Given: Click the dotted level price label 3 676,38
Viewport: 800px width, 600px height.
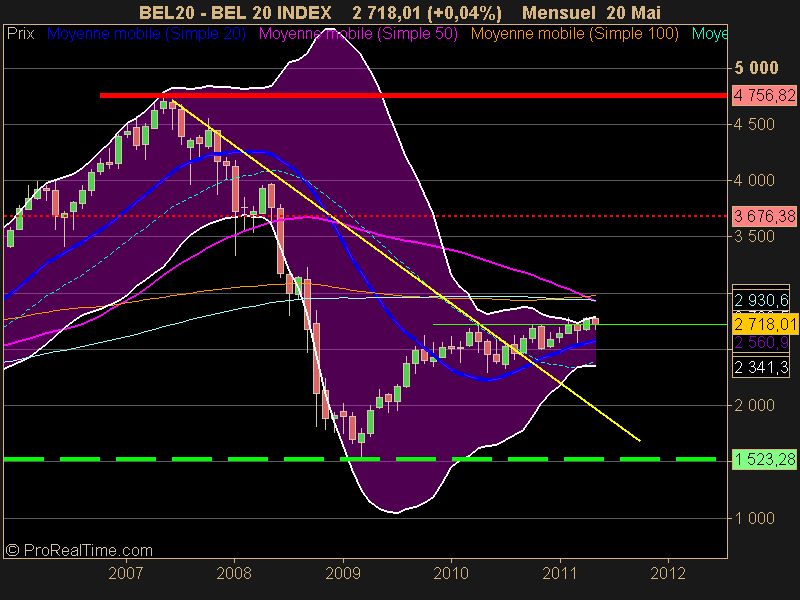Looking at the screenshot, I should coord(764,216).
